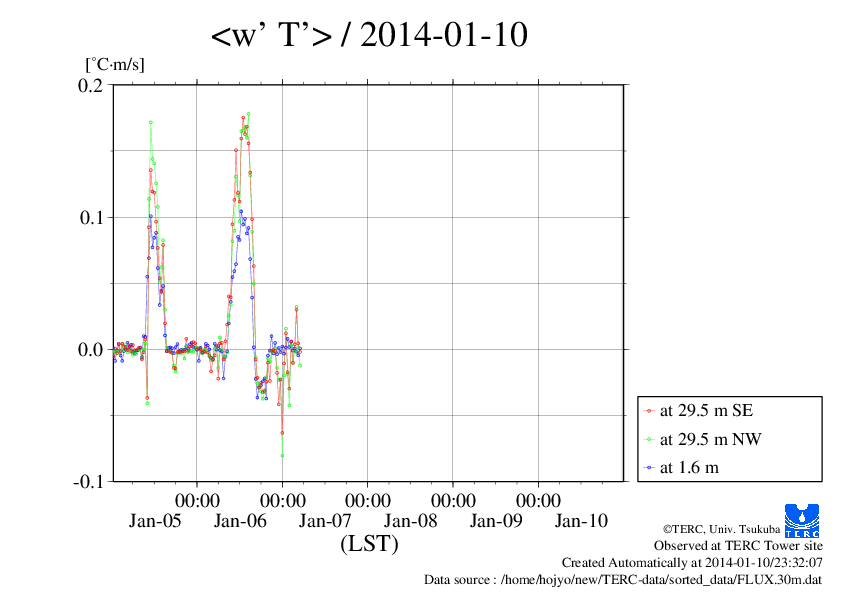
Task: Click the blue marker for 1.6 m
Action: 650,468
